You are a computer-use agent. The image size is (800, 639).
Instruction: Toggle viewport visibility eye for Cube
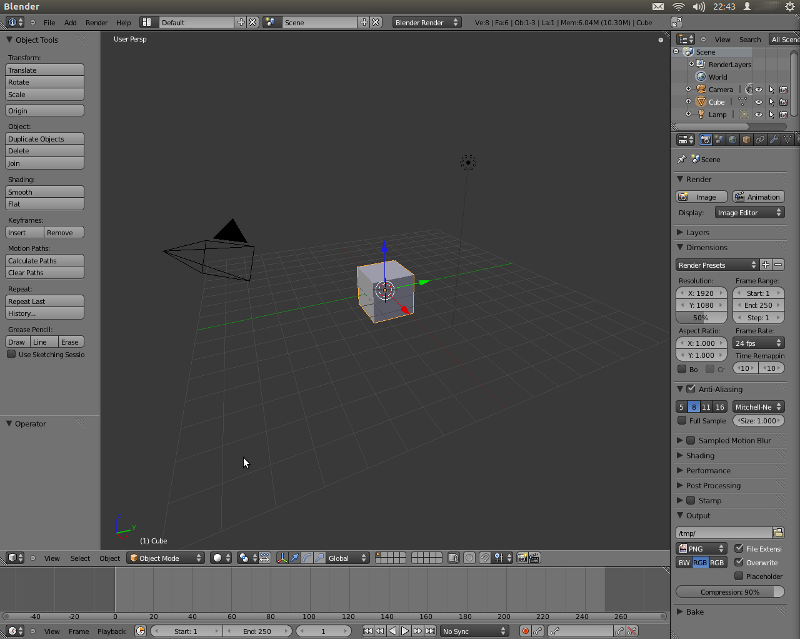[x=759, y=102]
